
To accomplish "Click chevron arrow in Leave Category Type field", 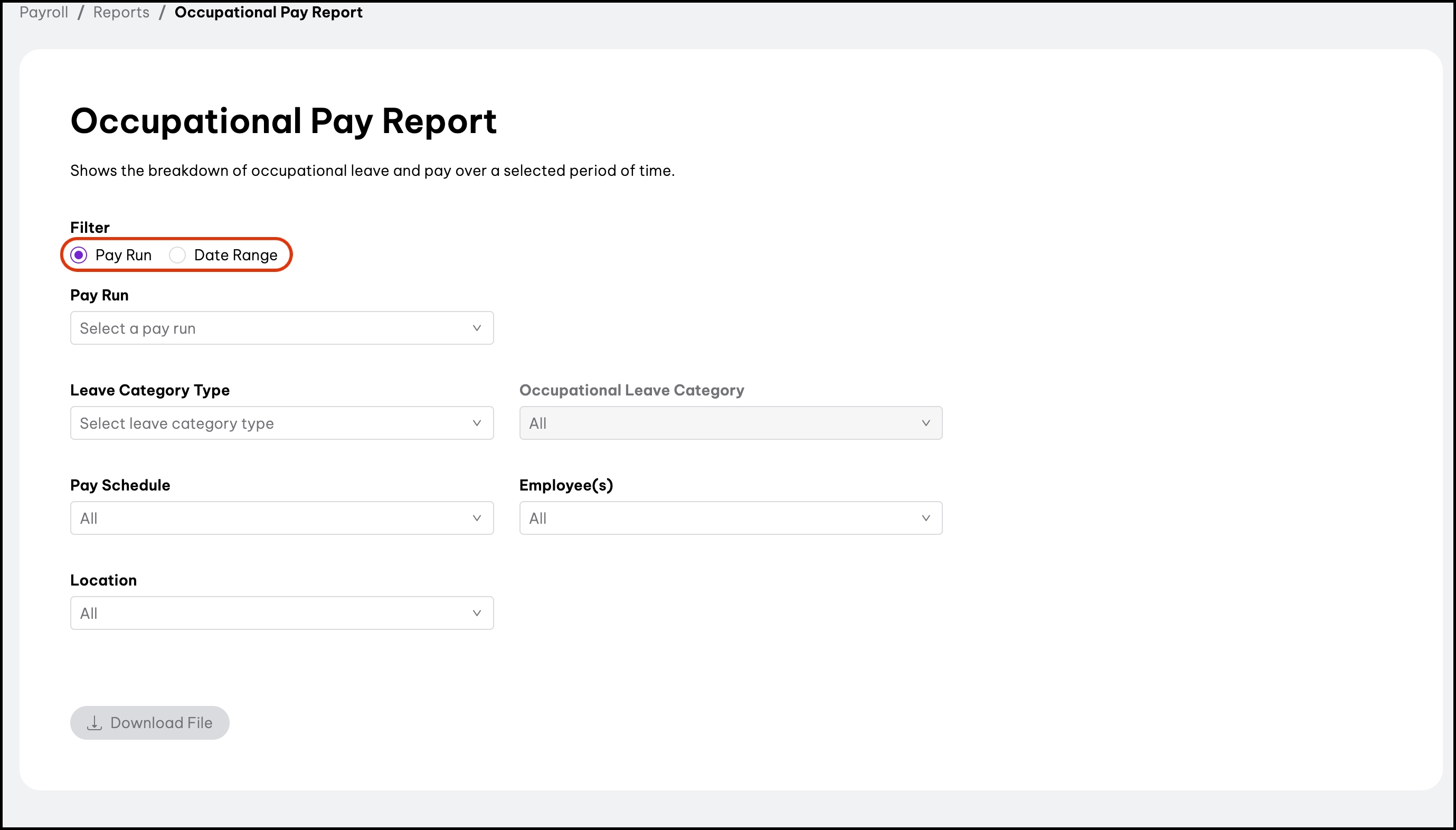I will [476, 423].
